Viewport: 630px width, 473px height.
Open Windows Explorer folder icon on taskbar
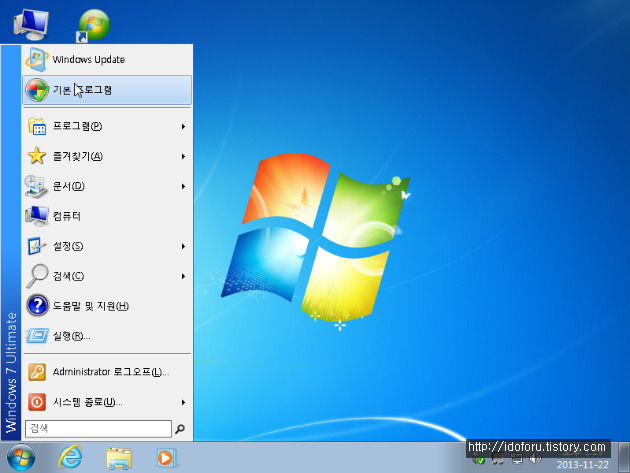pyautogui.click(x=119, y=458)
